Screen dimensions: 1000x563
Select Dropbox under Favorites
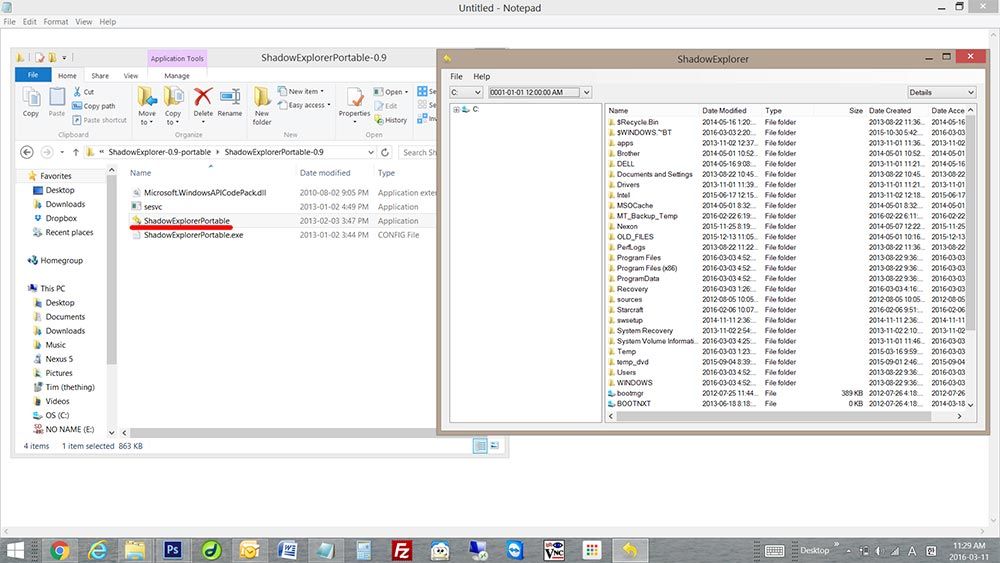point(61,218)
